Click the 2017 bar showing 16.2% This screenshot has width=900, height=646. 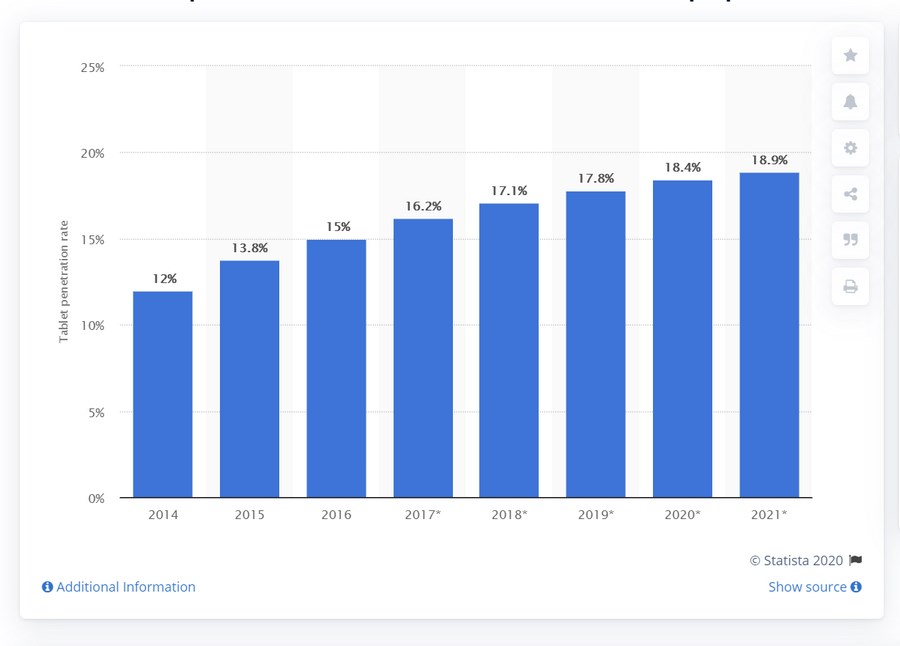[423, 358]
